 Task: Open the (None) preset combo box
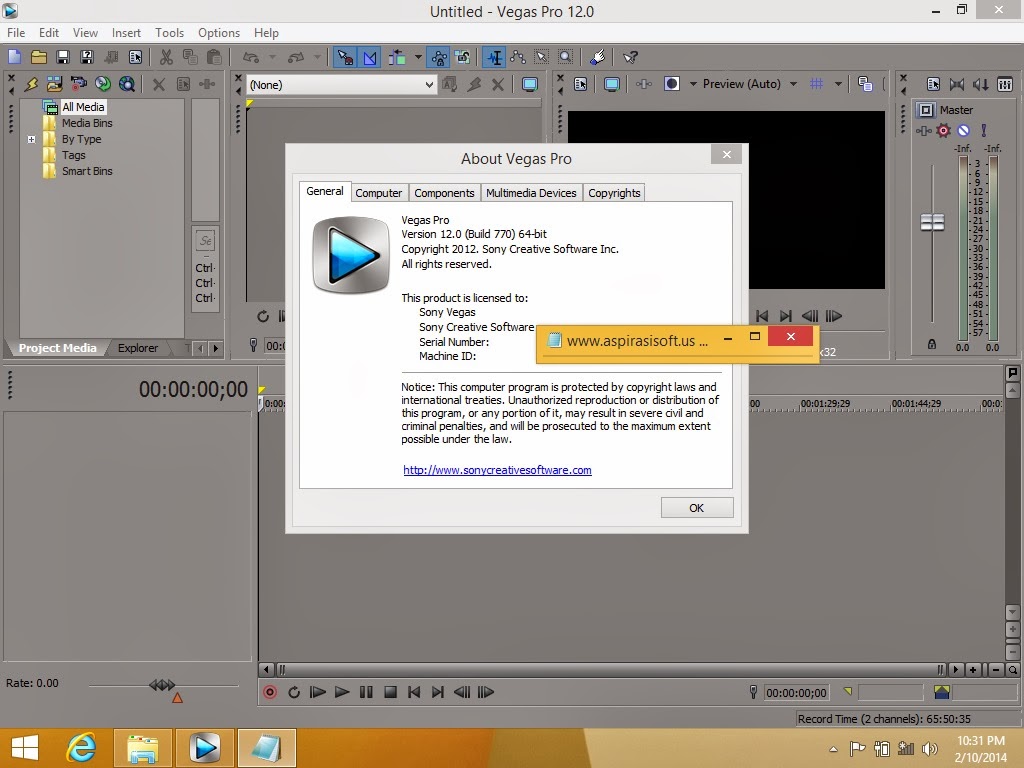[342, 85]
